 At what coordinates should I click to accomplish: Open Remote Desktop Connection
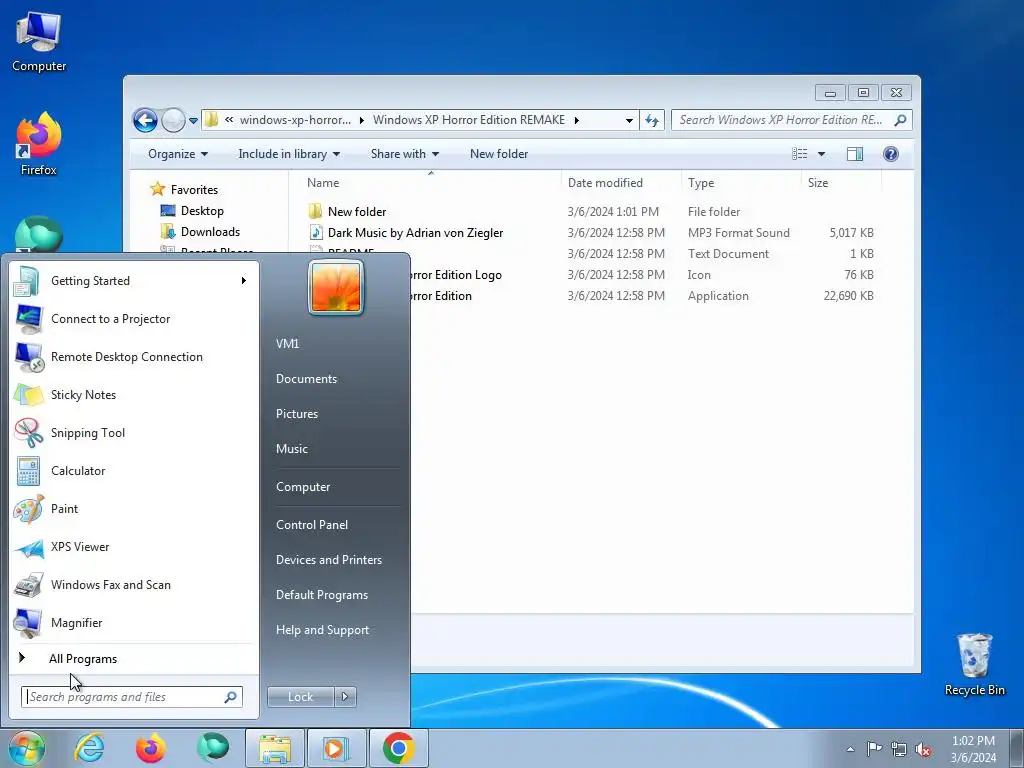tap(134, 357)
